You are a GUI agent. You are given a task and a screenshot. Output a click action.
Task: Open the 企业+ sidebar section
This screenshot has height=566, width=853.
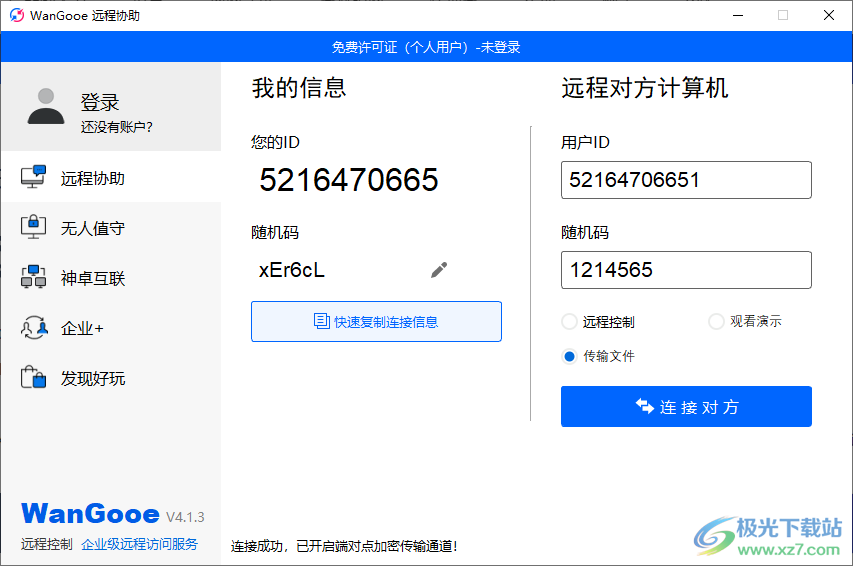[111, 328]
